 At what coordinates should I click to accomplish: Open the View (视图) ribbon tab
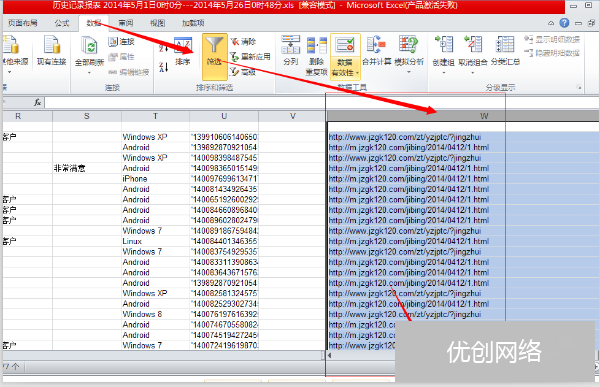(x=157, y=23)
